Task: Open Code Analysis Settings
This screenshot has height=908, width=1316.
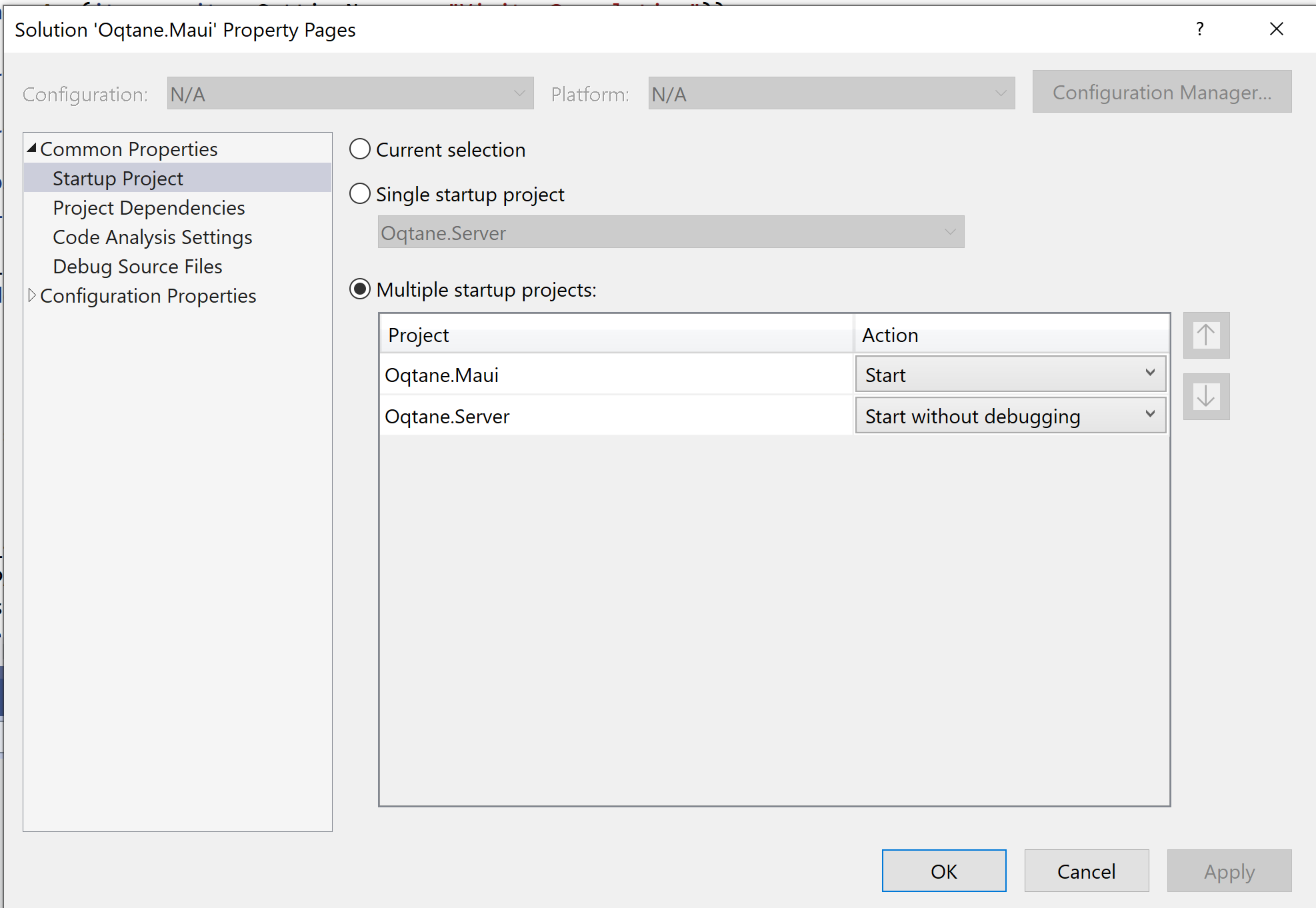Action: [152, 237]
